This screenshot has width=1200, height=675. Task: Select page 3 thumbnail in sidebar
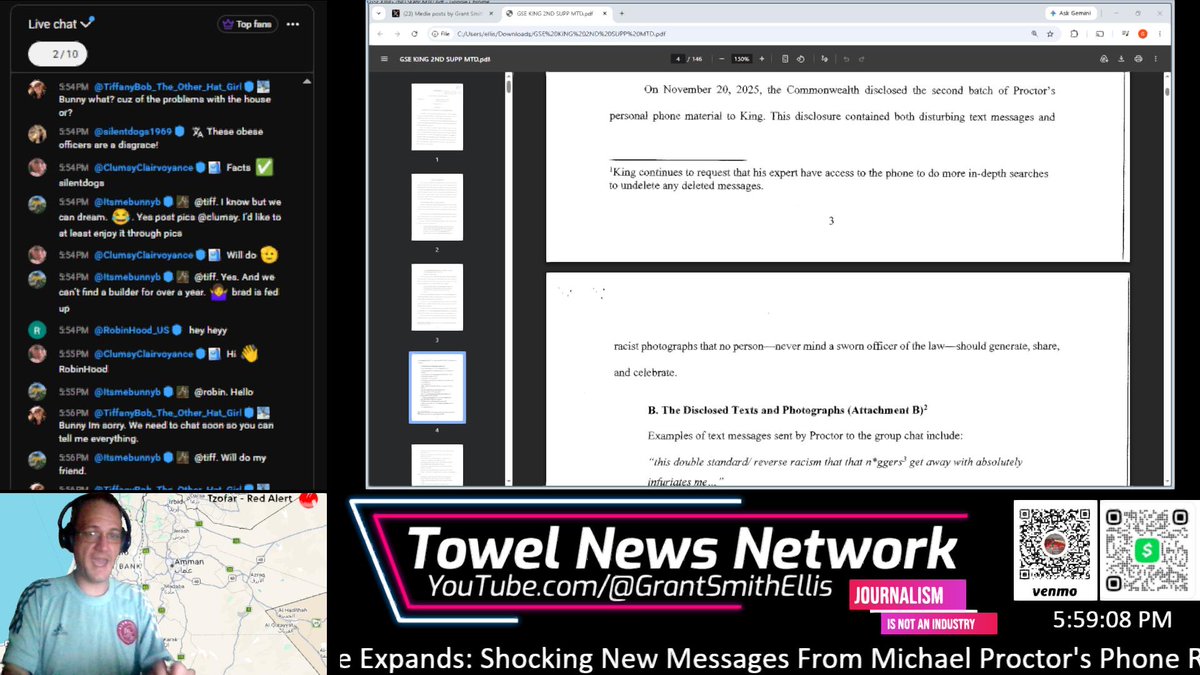coord(437,297)
